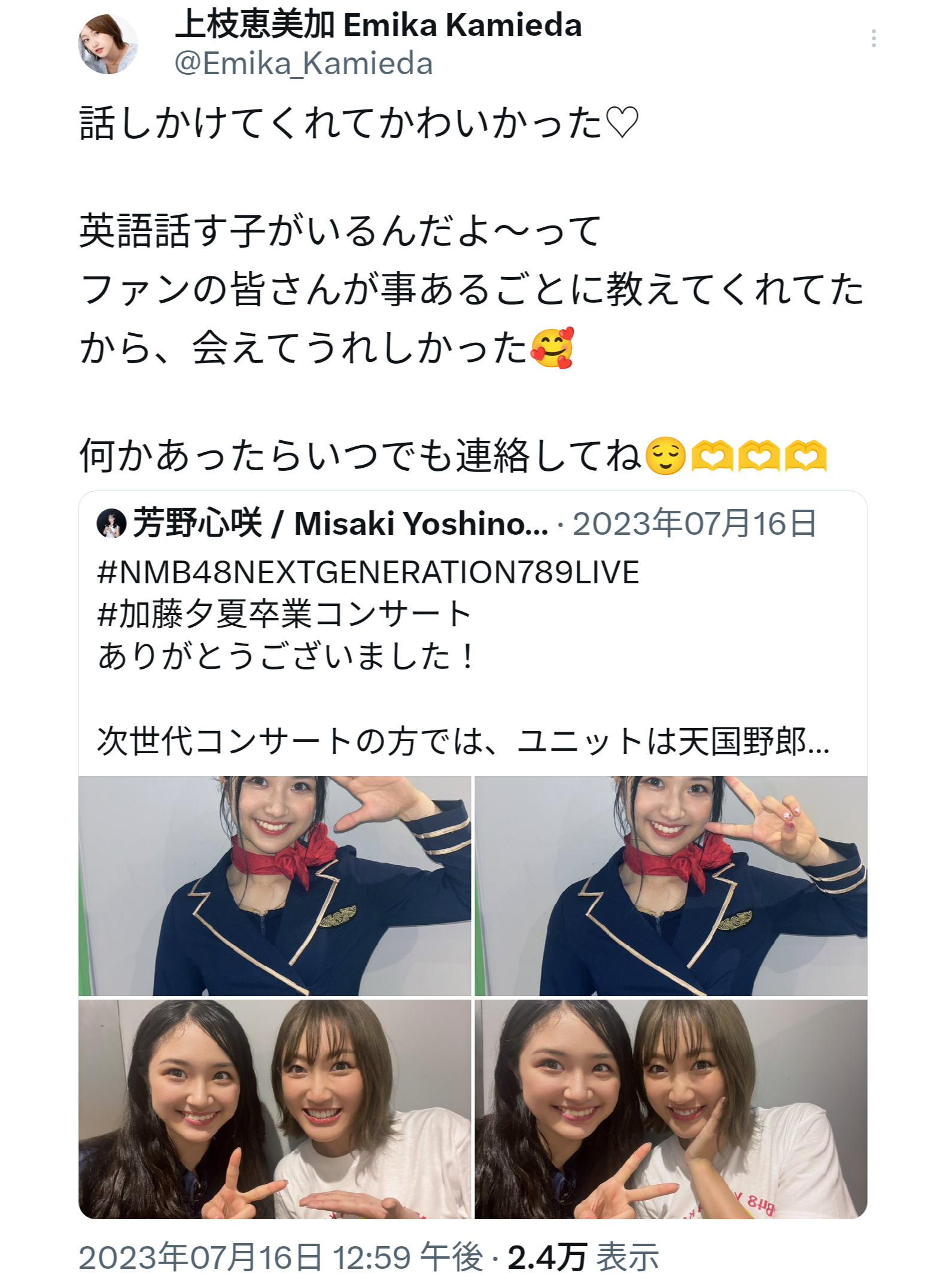Open quoted author 芳野心咲 / Misaki Yoshino
Screen dimensions: 946x1288
[340, 523]
